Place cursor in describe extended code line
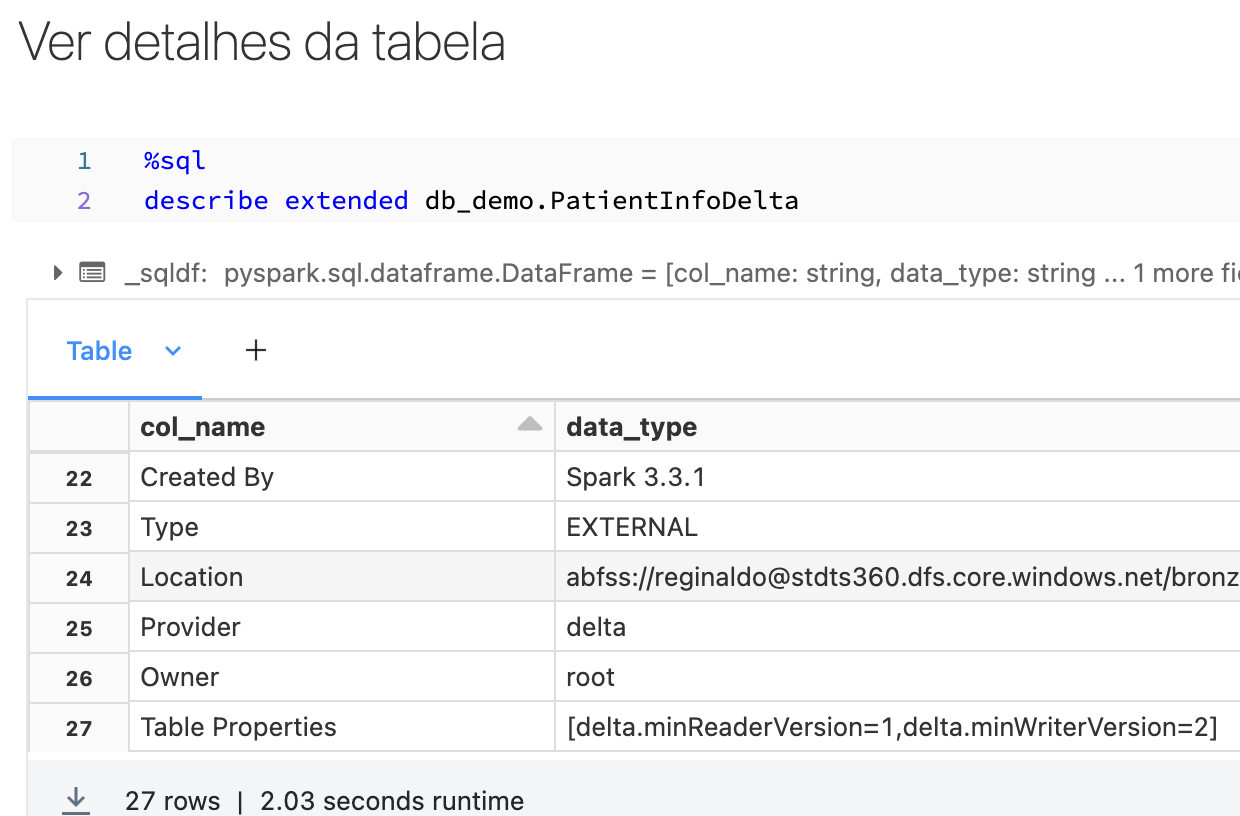The image size is (1240, 816). pyautogui.click(x=471, y=201)
